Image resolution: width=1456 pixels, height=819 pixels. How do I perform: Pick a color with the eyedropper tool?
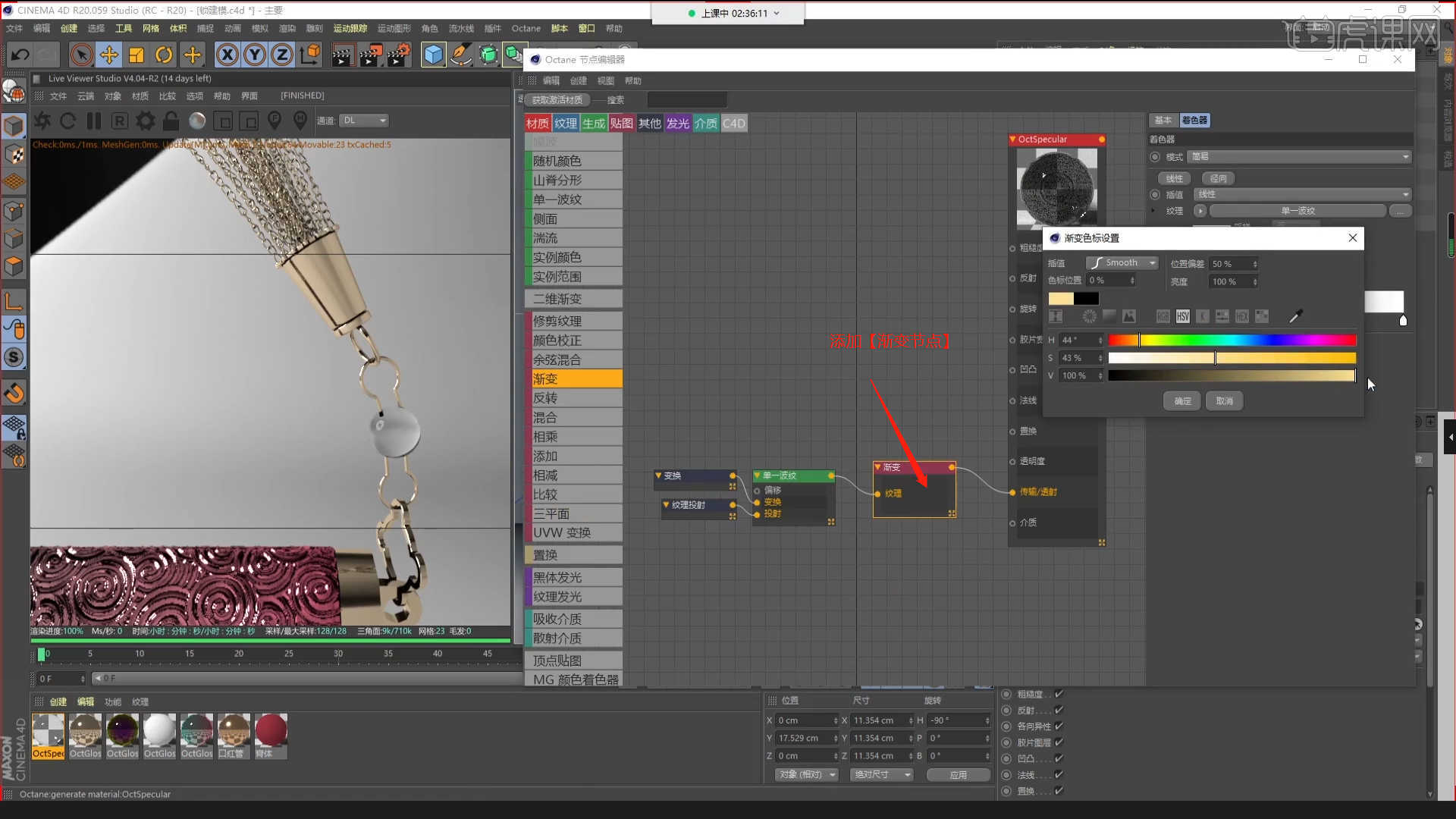tap(1296, 316)
